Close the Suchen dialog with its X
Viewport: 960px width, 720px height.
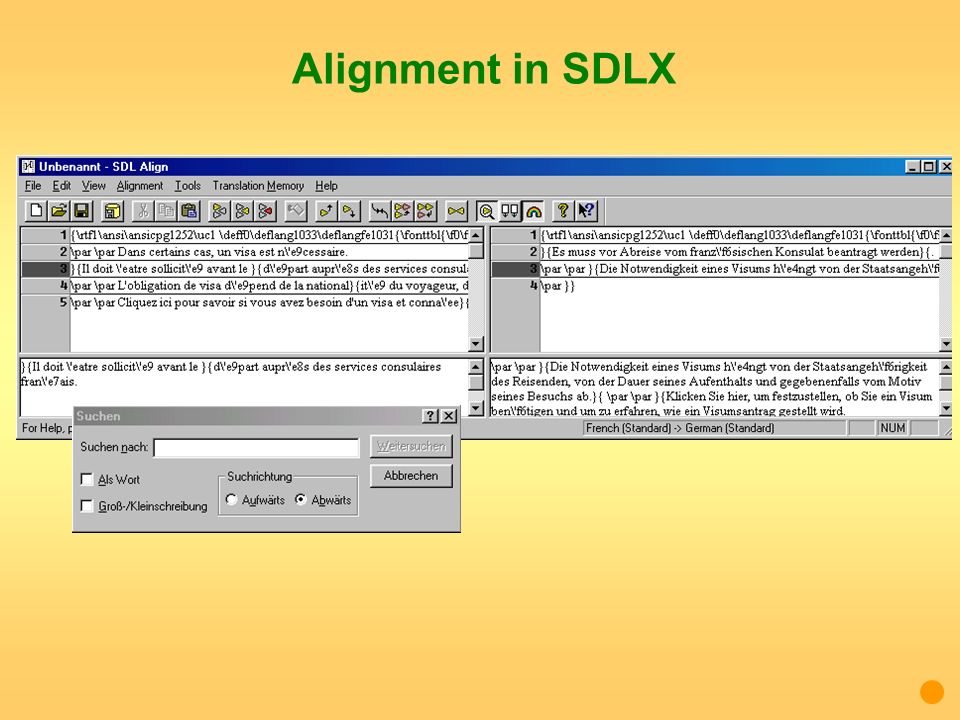449,416
